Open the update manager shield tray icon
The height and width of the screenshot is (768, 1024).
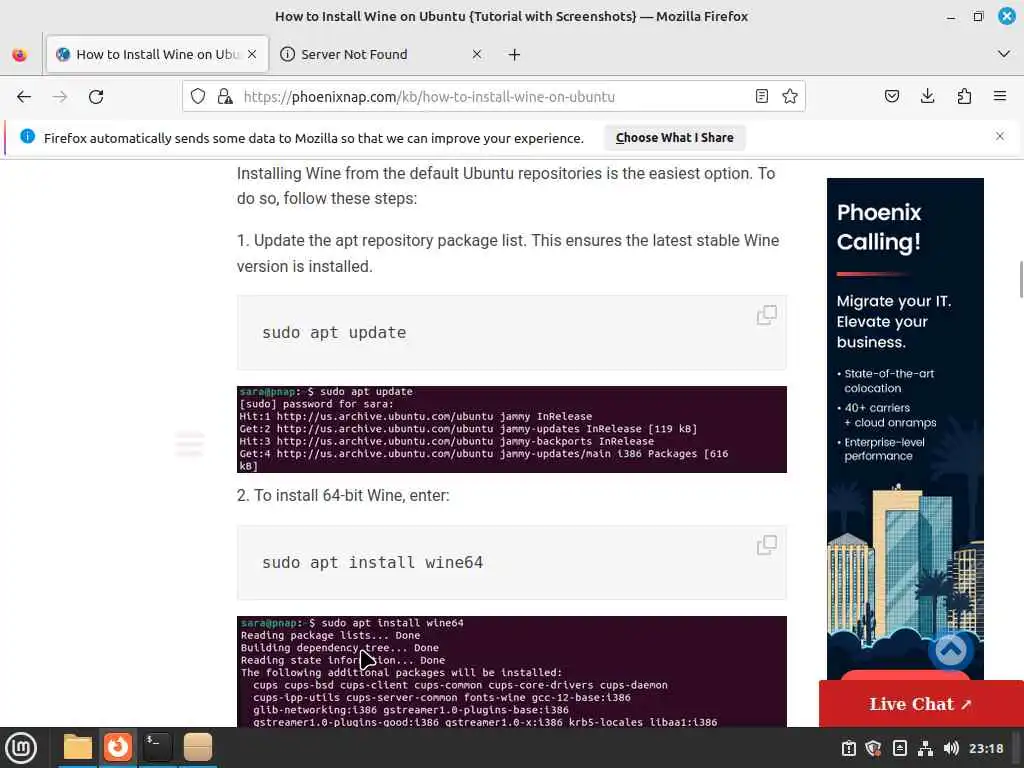pos(873,748)
